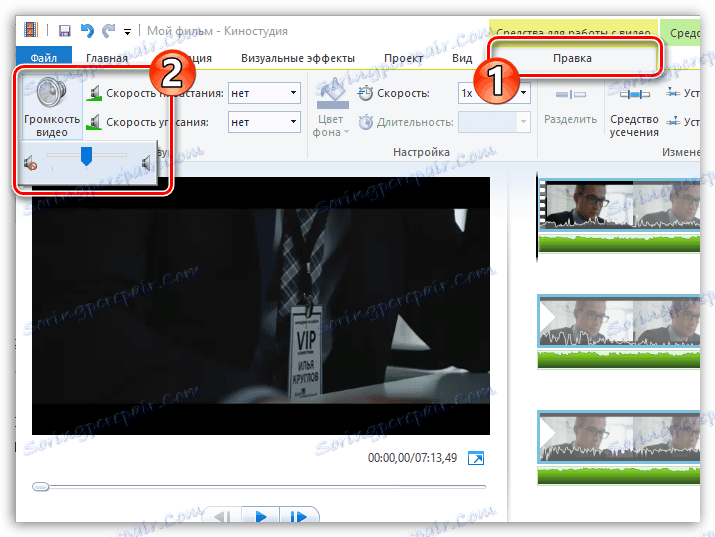Click the first clip's green audio track
The image size is (715, 537).
point(619,244)
